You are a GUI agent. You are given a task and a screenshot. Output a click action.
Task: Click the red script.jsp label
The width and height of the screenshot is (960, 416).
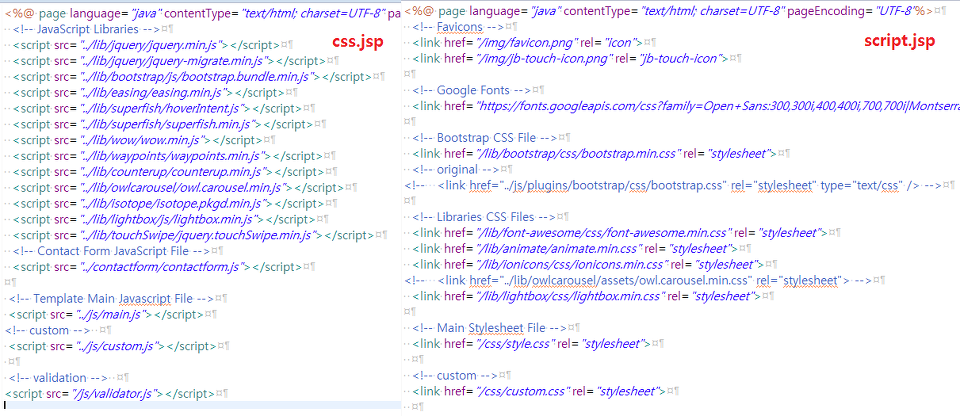899,41
